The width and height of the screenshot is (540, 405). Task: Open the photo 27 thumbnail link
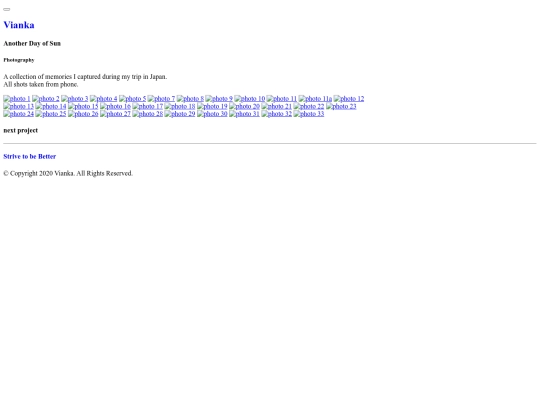[x=115, y=114]
